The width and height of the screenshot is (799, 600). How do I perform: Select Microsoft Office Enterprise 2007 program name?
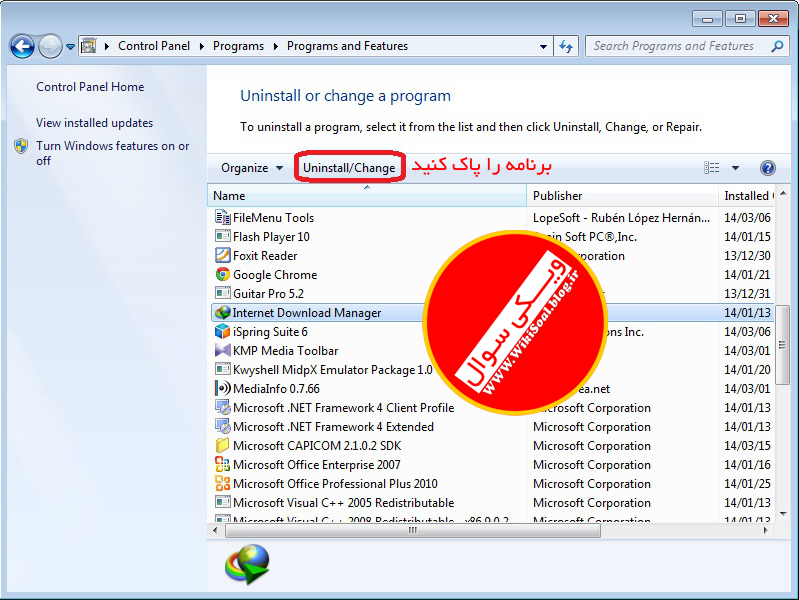pyautogui.click(x=316, y=464)
